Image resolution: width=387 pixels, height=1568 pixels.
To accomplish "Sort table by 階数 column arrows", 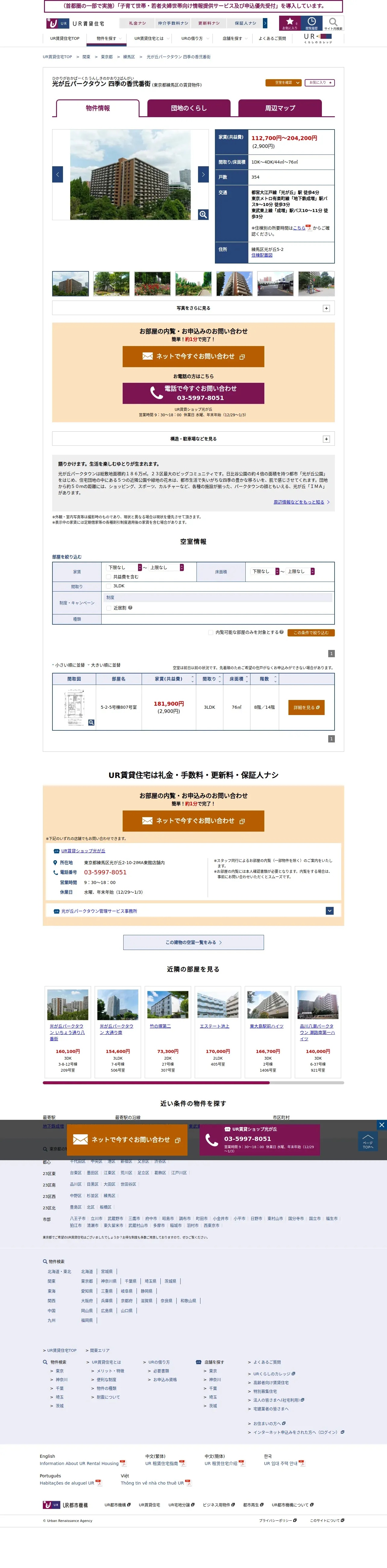I will (275, 679).
